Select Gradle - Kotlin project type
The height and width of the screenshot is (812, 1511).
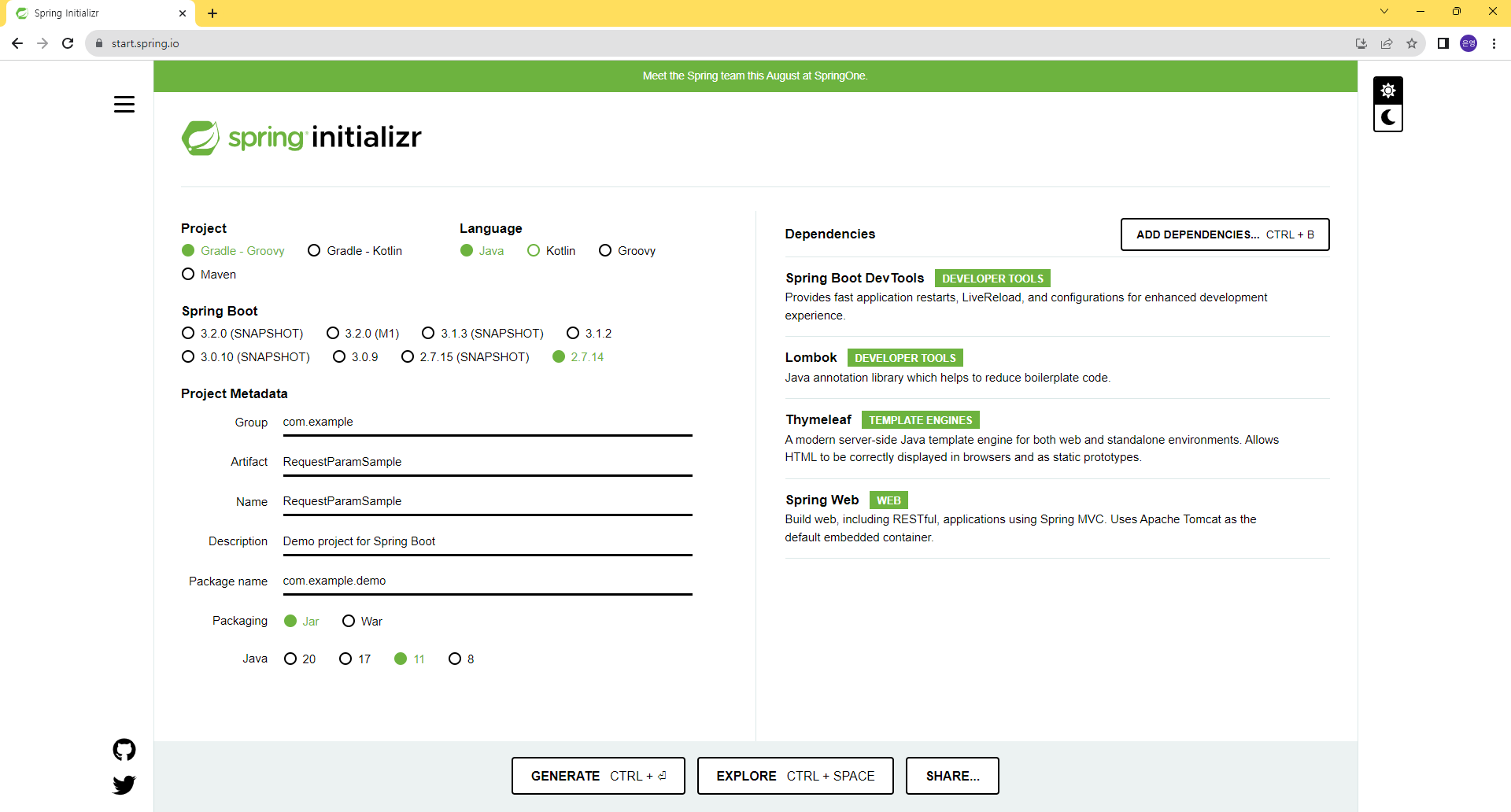(355, 251)
